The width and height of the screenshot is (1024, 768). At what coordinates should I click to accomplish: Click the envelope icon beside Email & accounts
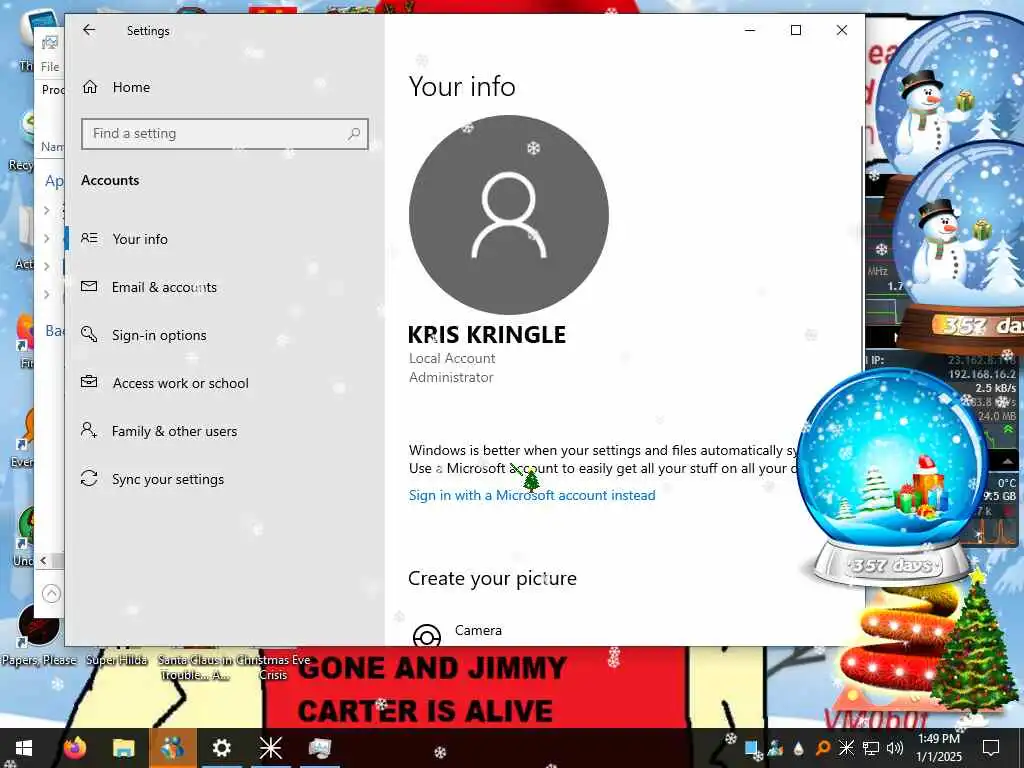tap(89, 286)
